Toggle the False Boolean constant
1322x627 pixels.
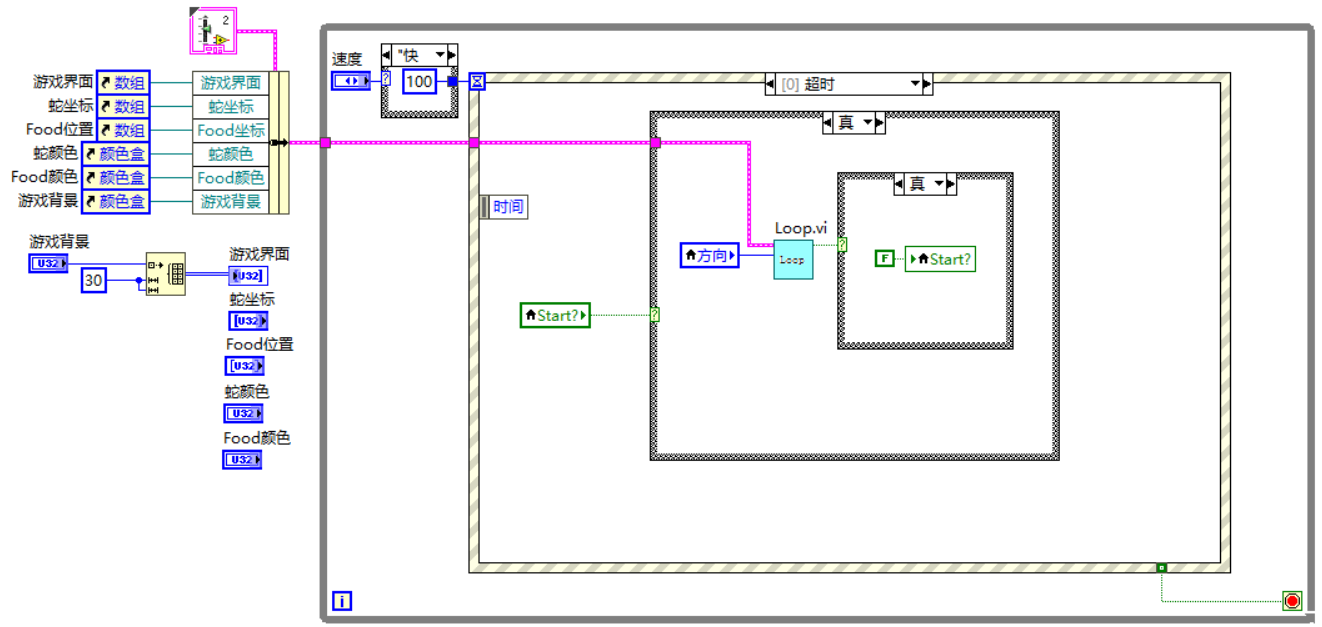(x=884, y=259)
